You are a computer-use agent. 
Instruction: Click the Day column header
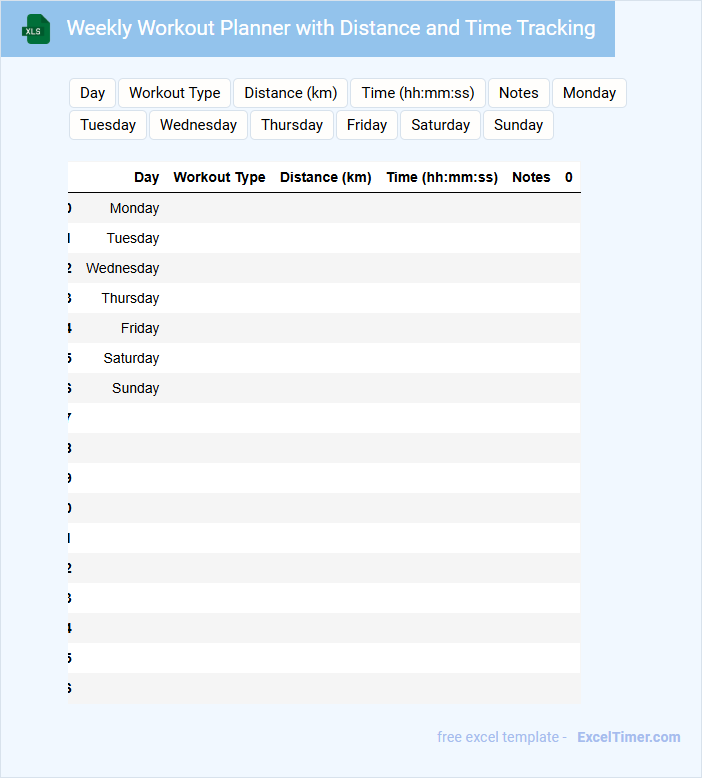pyautogui.click(x=146, y=177)
